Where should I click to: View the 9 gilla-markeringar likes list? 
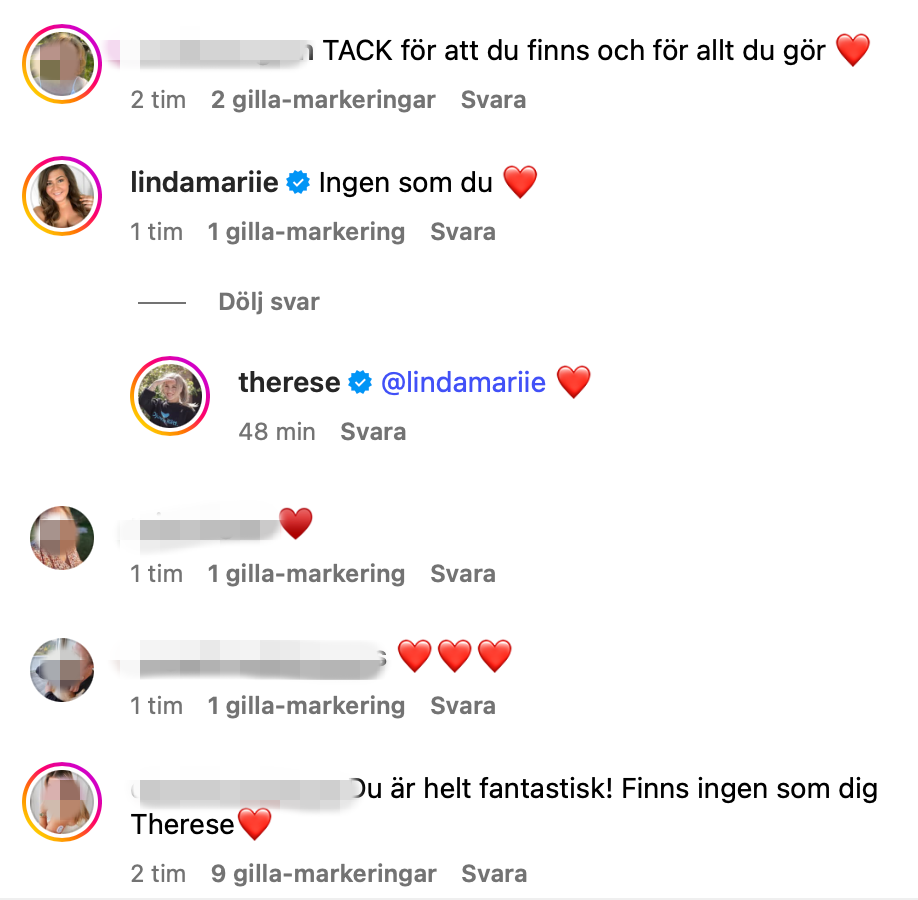tap(323, 874)
